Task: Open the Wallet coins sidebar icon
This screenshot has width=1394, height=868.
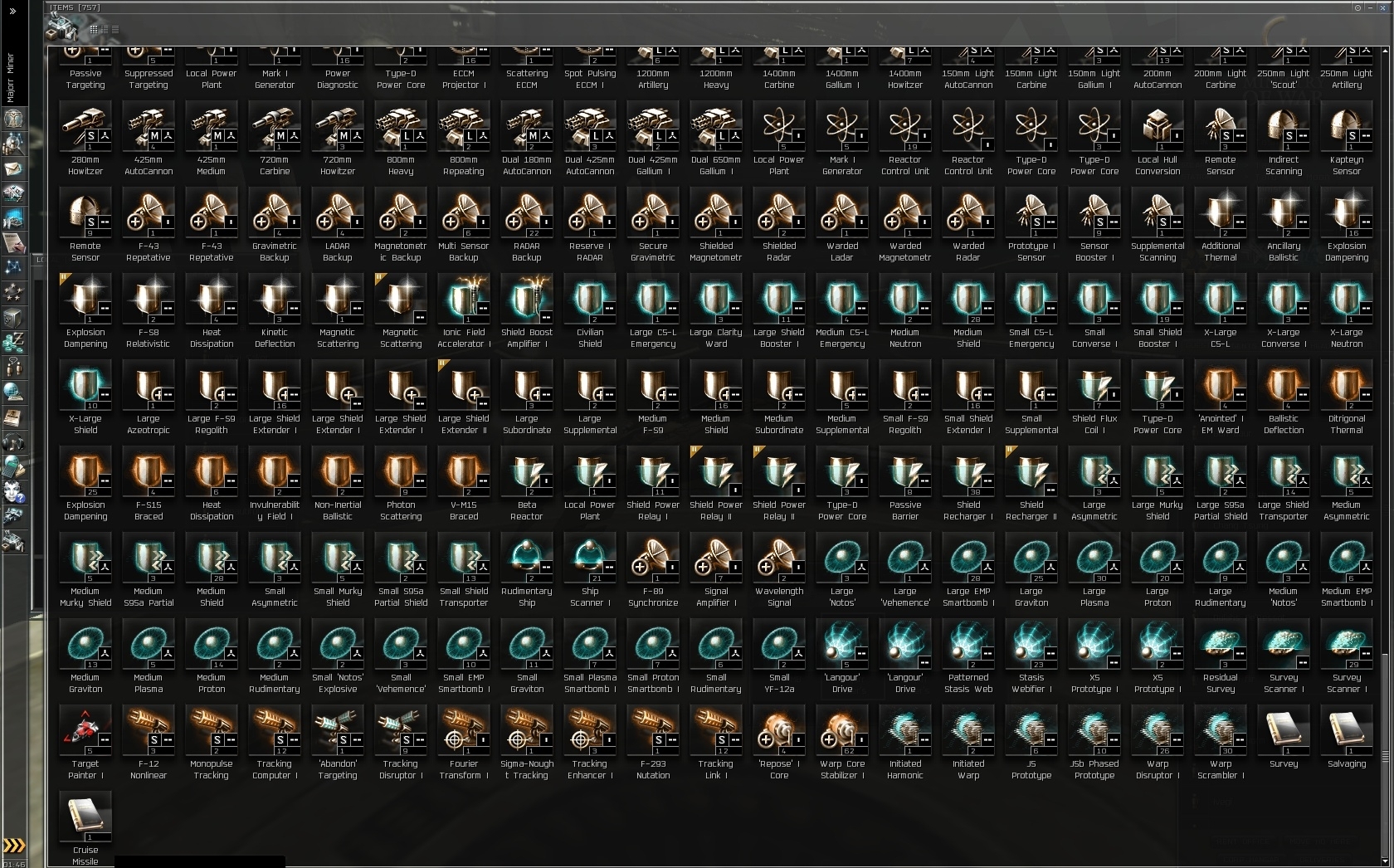Action: point(14,342)
